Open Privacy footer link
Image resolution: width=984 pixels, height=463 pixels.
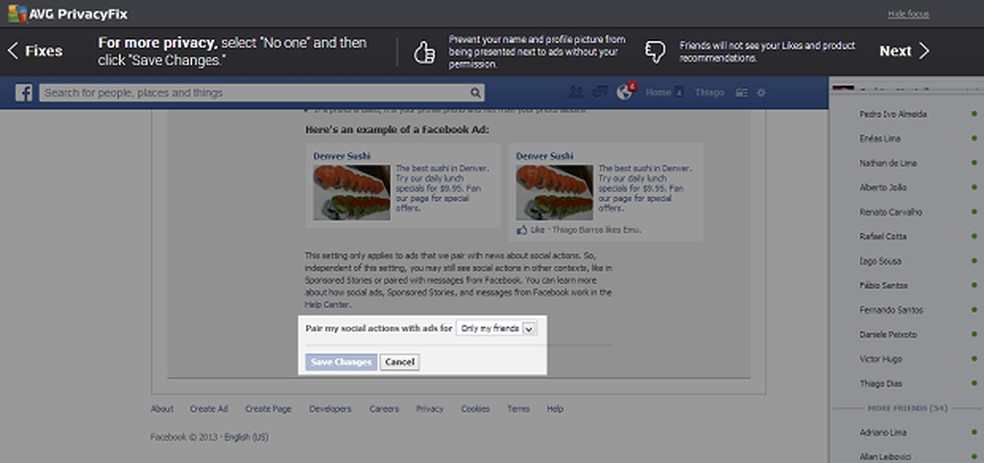[430, 408]
